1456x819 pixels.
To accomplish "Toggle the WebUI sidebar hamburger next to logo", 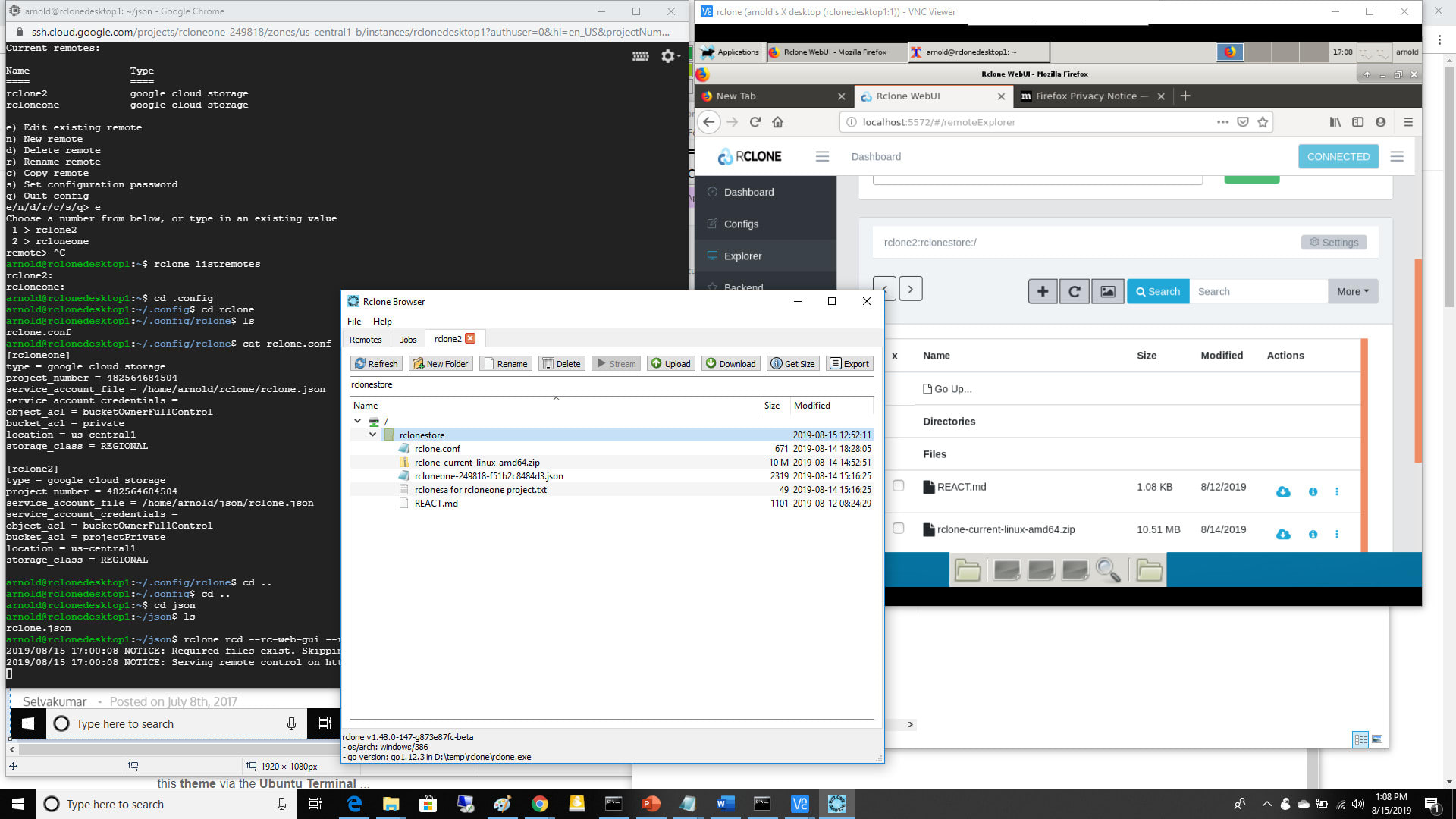I will (x=822, y=157).
